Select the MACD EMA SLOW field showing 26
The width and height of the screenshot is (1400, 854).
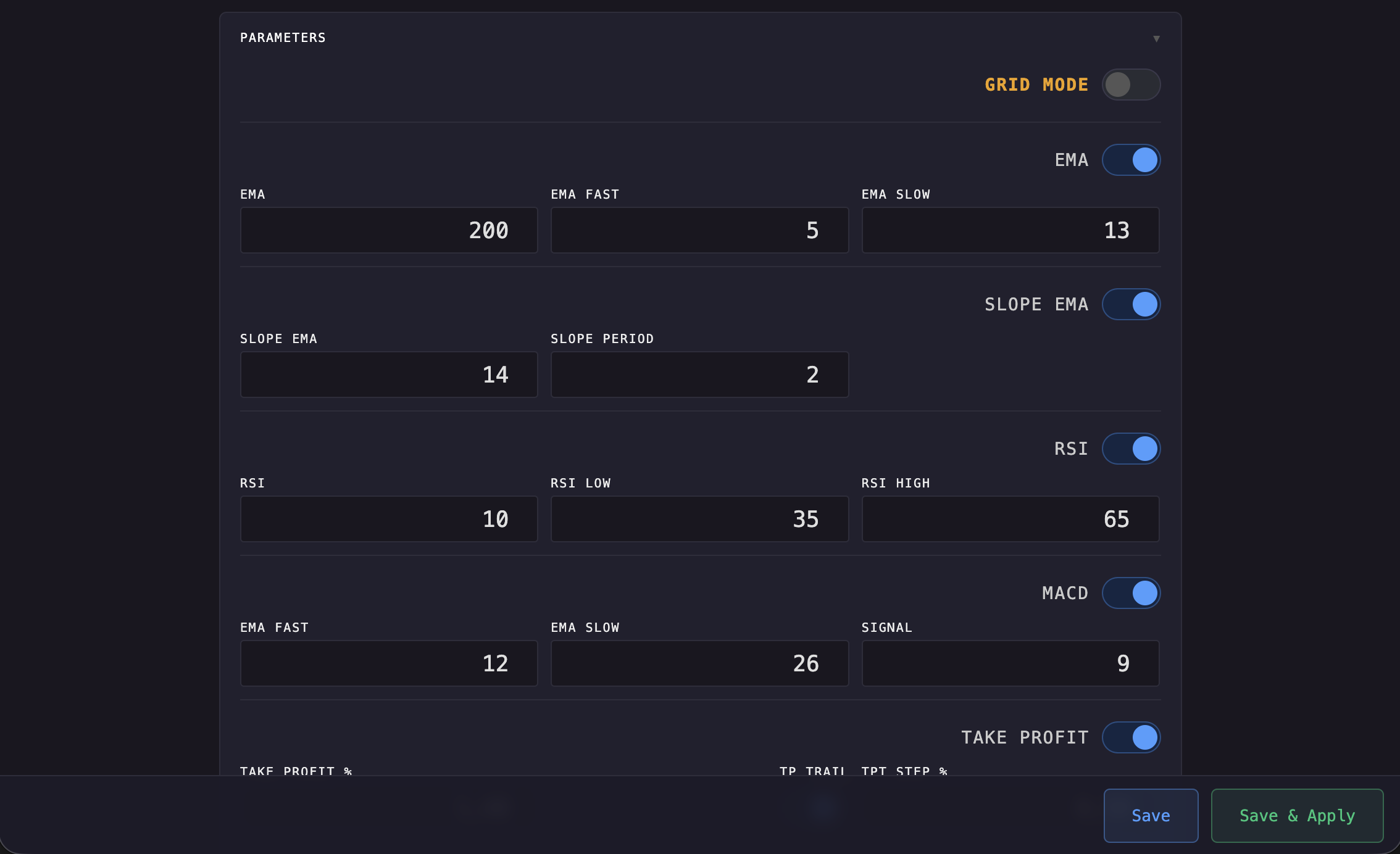[699, 663]
